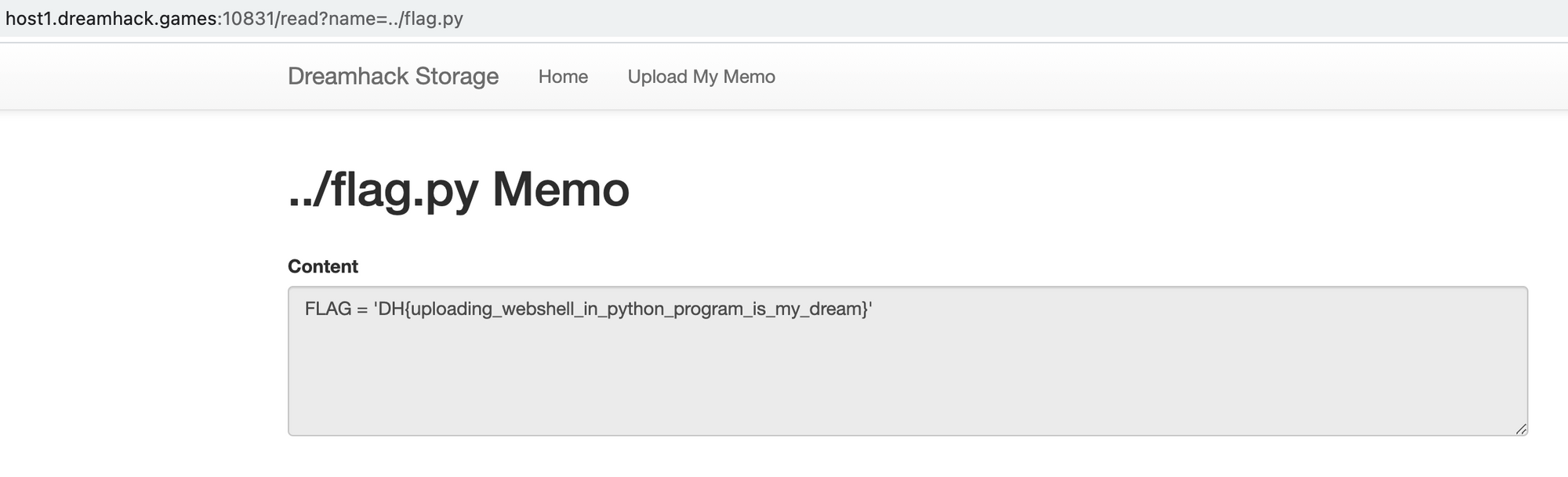Click the DH{...} flag value text
Screen dimensions: 1568x477
click(x=622, y=309)
